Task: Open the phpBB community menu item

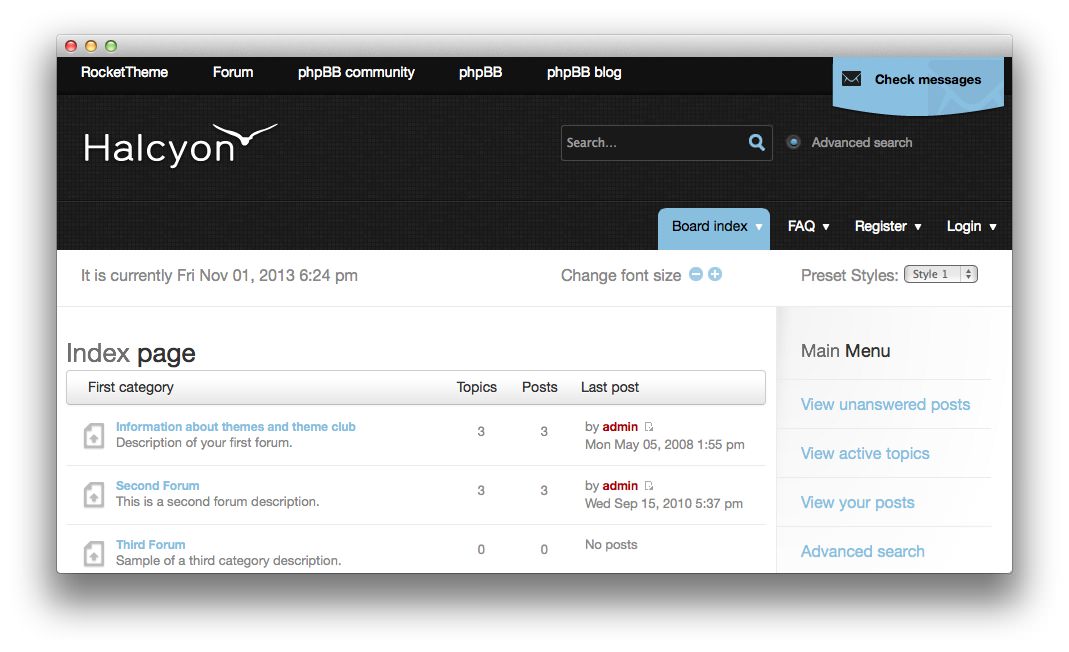Action: tap(356, 72)
